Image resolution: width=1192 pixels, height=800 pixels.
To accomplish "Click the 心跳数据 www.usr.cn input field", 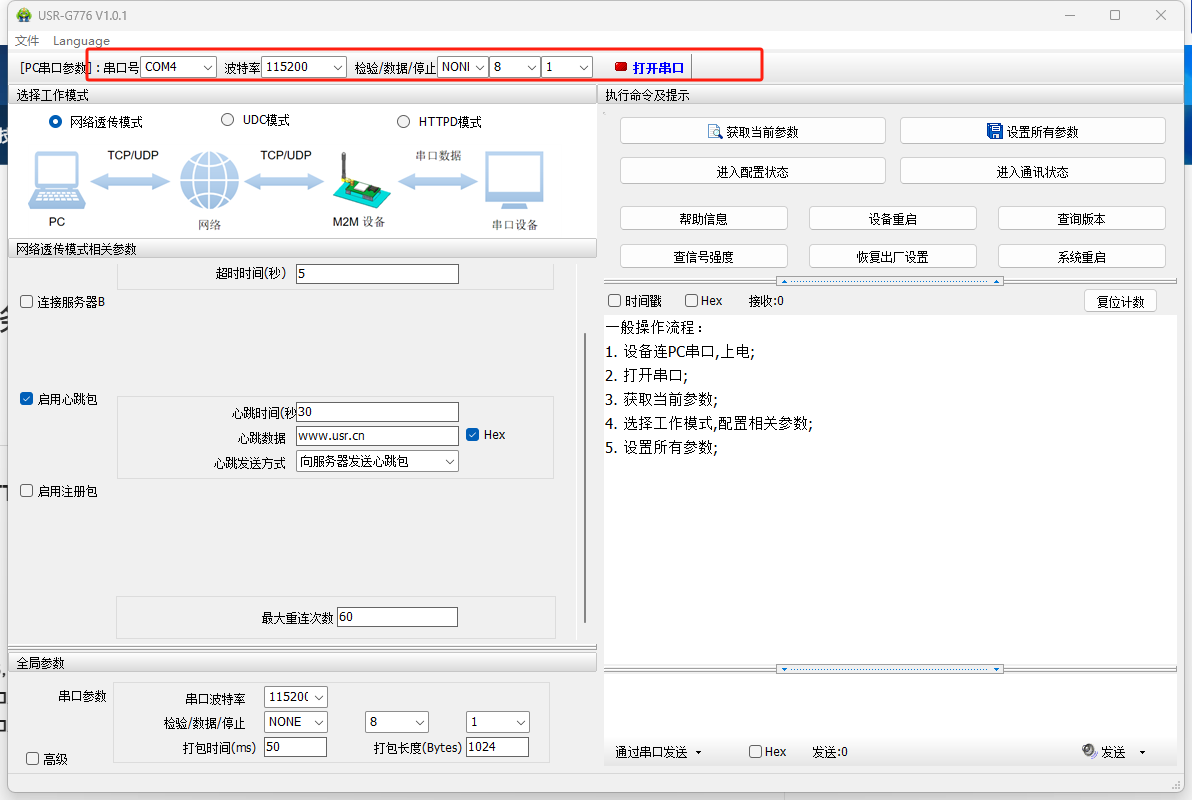I will pyautogui.click(x=377, y=436).
